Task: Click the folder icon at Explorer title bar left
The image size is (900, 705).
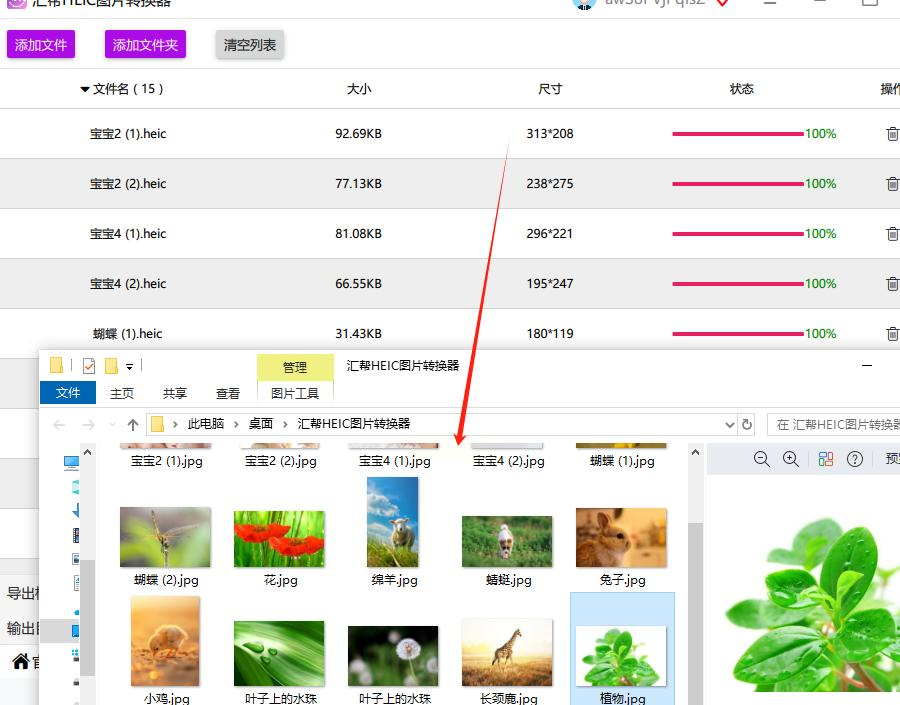Action: 56,365
